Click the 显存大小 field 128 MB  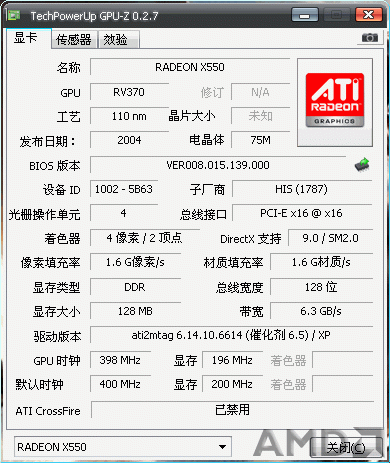[136, 311]
